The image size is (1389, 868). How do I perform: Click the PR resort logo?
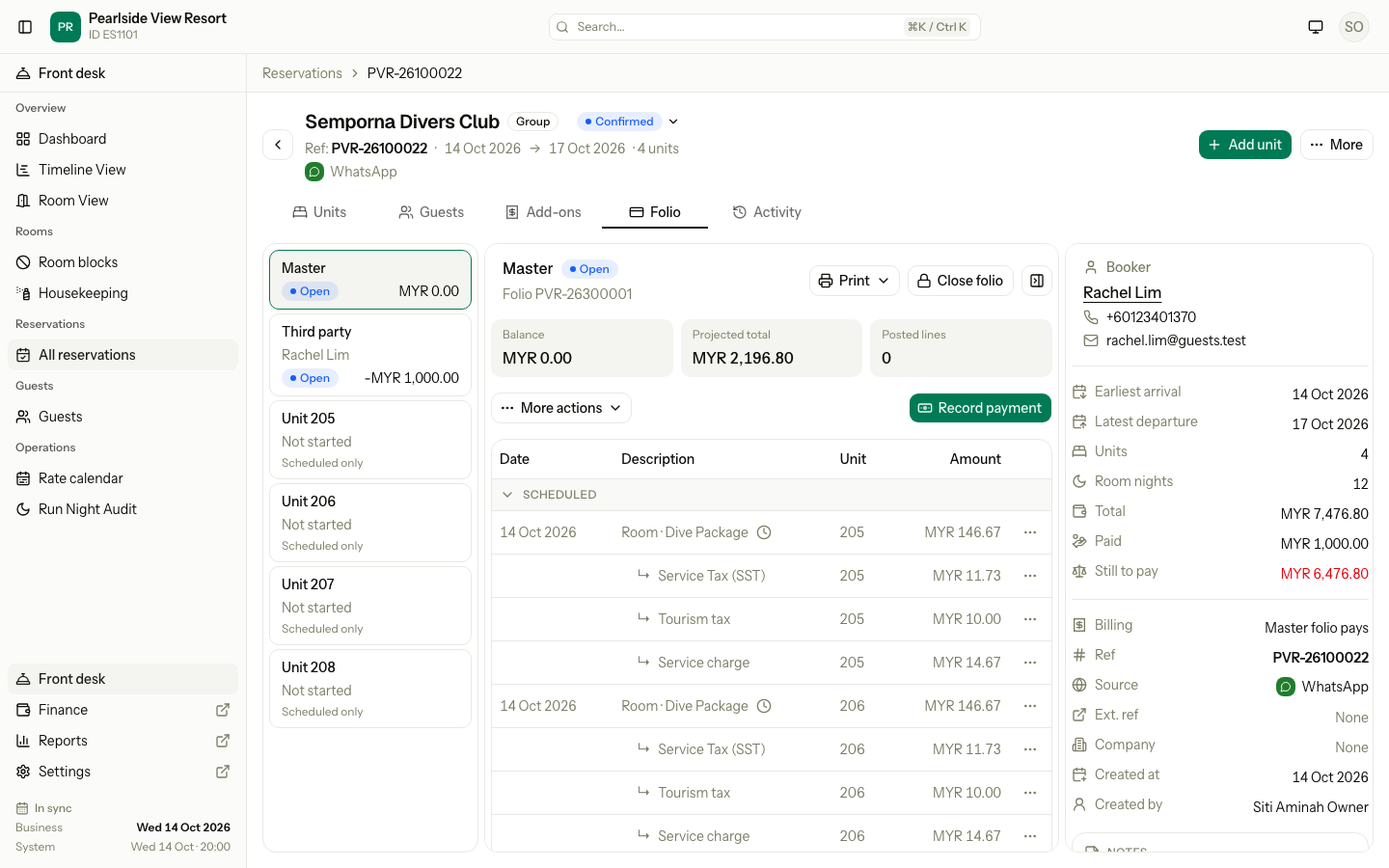click(66, 27)
